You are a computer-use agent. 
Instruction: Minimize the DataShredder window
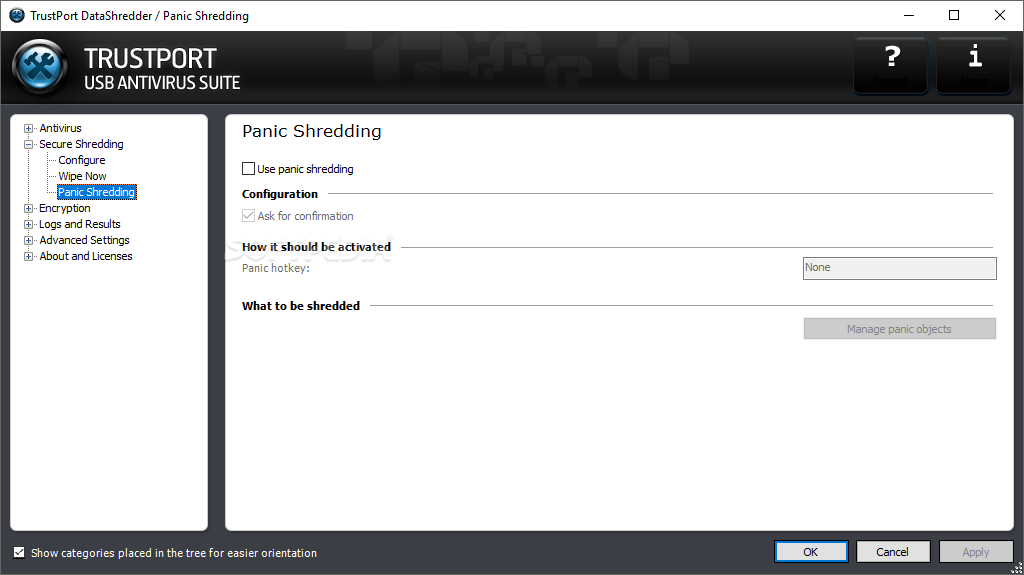(x=909, y=15)
